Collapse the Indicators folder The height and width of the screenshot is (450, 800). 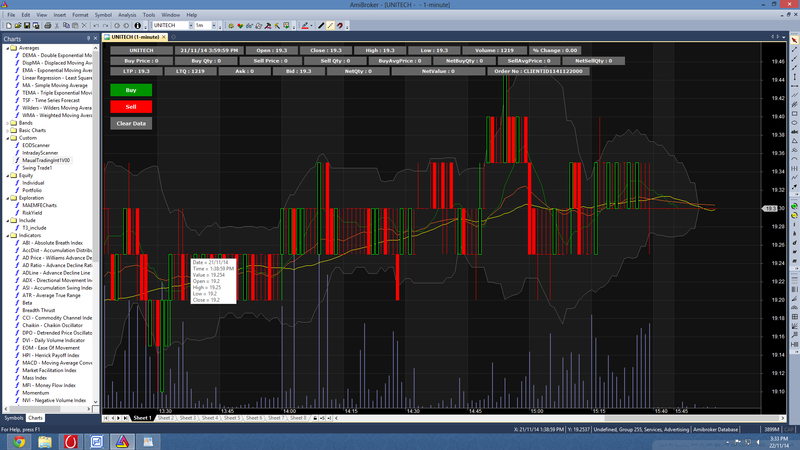pyautogui.click(x=7, y=235)
